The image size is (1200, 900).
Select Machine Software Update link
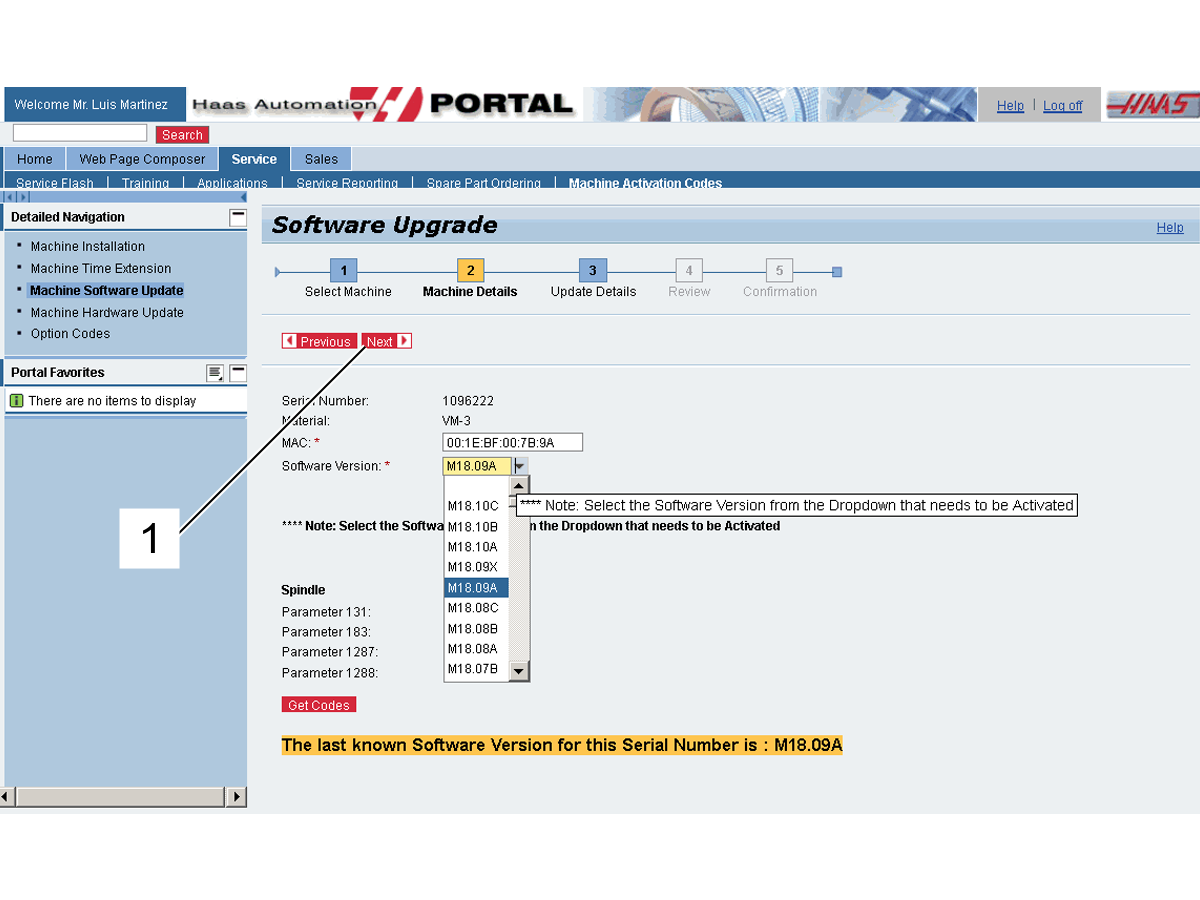click(107, 291)
